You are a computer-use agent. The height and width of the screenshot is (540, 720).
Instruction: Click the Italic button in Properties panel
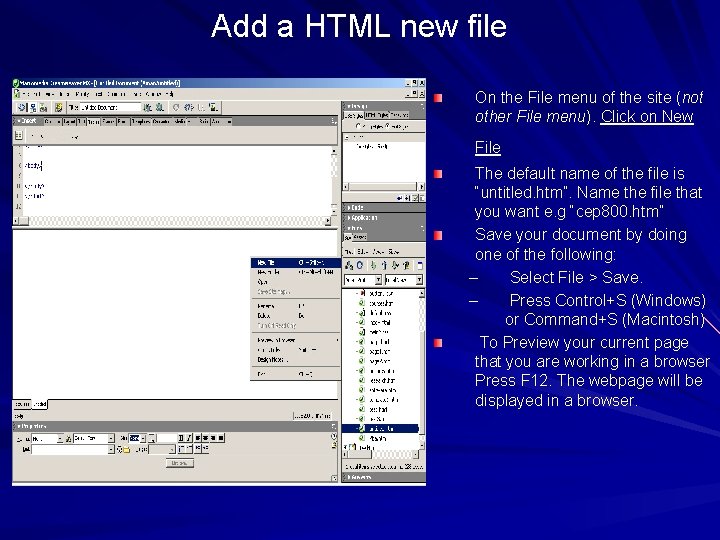(189, 438)
